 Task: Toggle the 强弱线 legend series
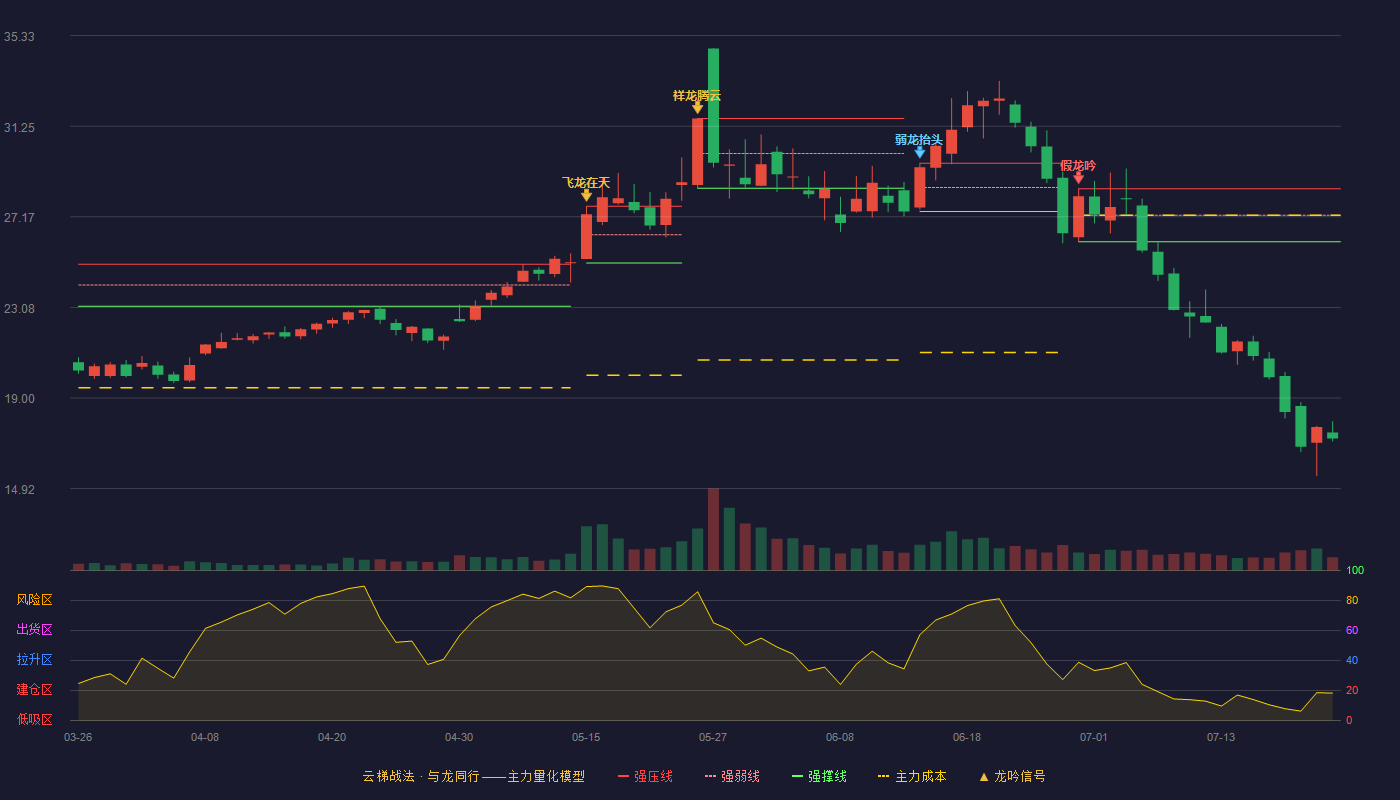click(732, 776)
